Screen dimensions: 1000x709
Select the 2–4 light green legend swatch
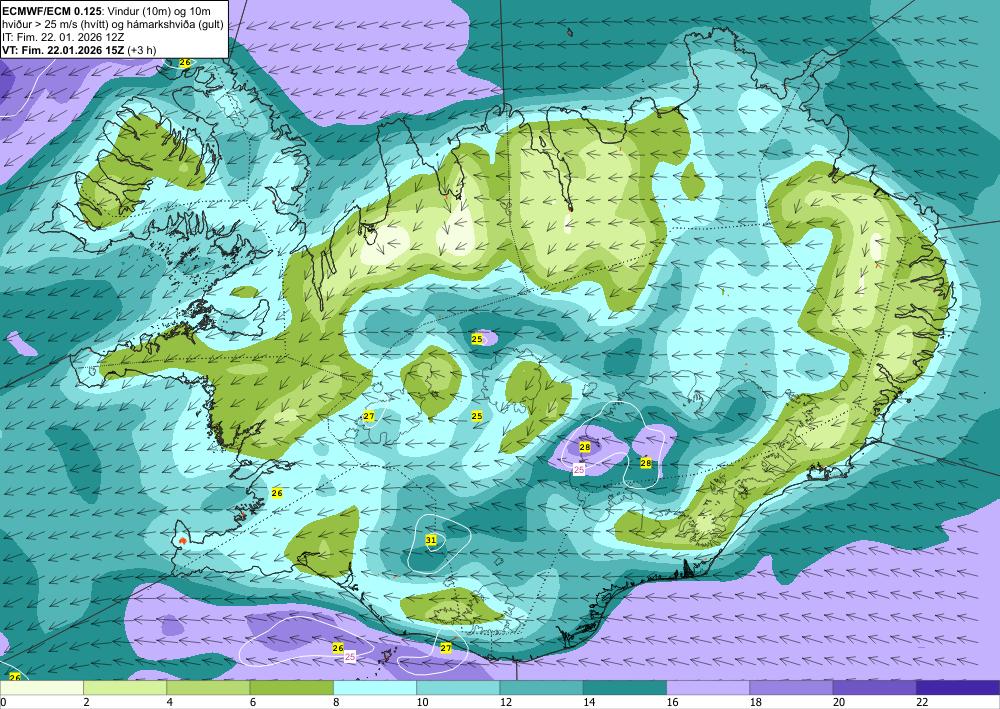(x=125, y=687)
